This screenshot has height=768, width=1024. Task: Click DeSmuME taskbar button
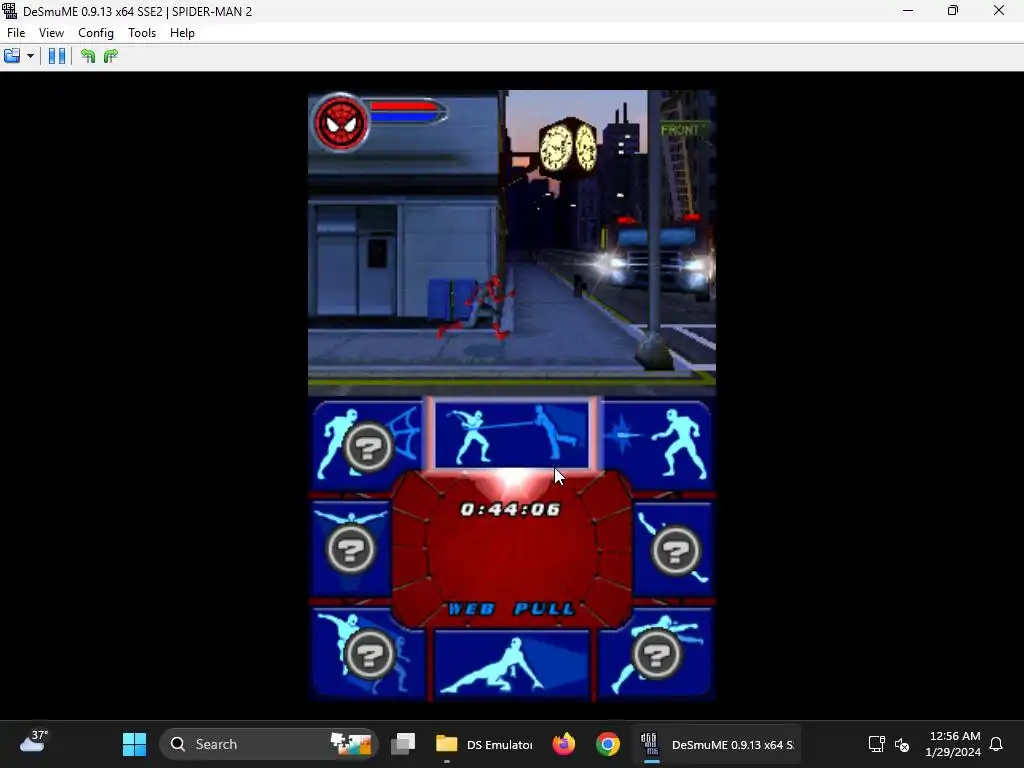pos(717,744)
